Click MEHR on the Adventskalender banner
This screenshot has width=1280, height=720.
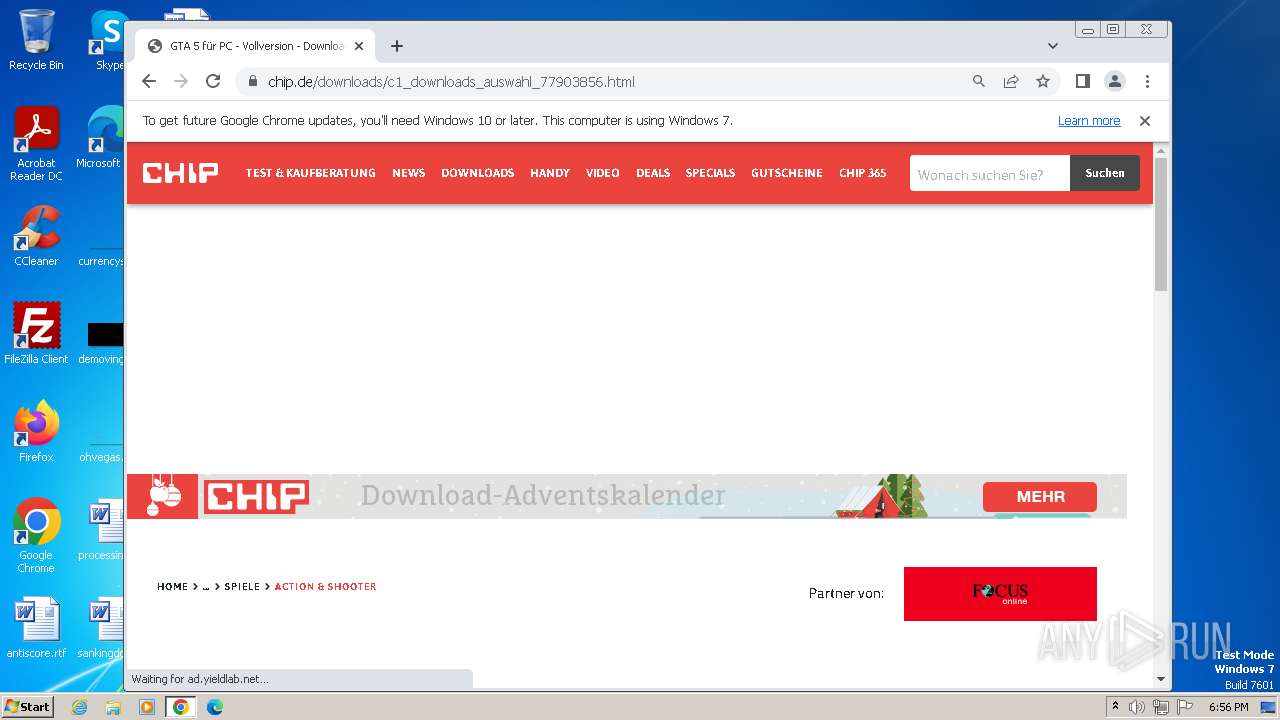coord(1040,496)
